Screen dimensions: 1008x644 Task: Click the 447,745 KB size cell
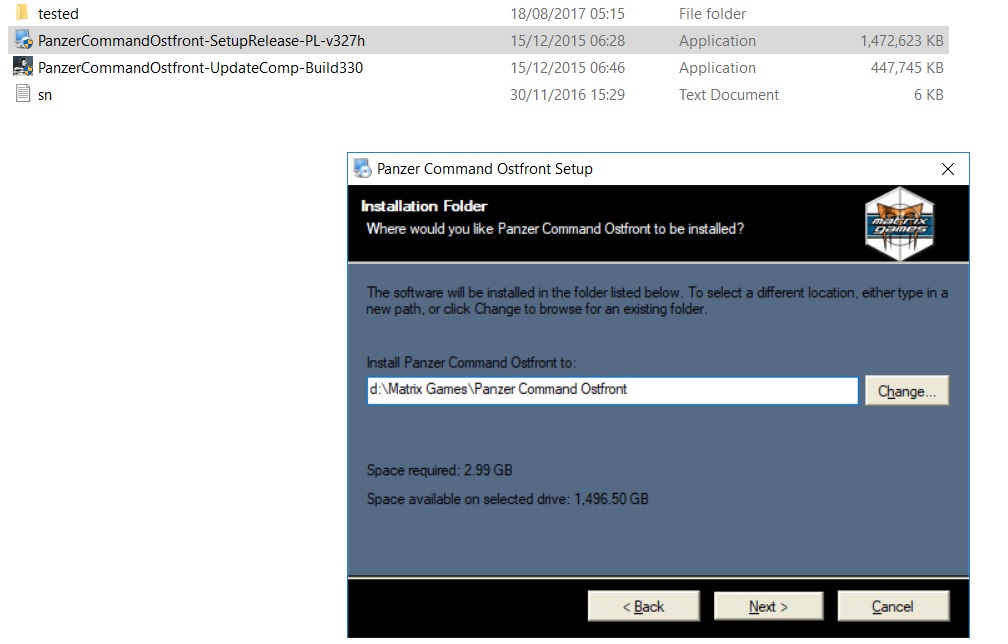(x=907, y=67)
